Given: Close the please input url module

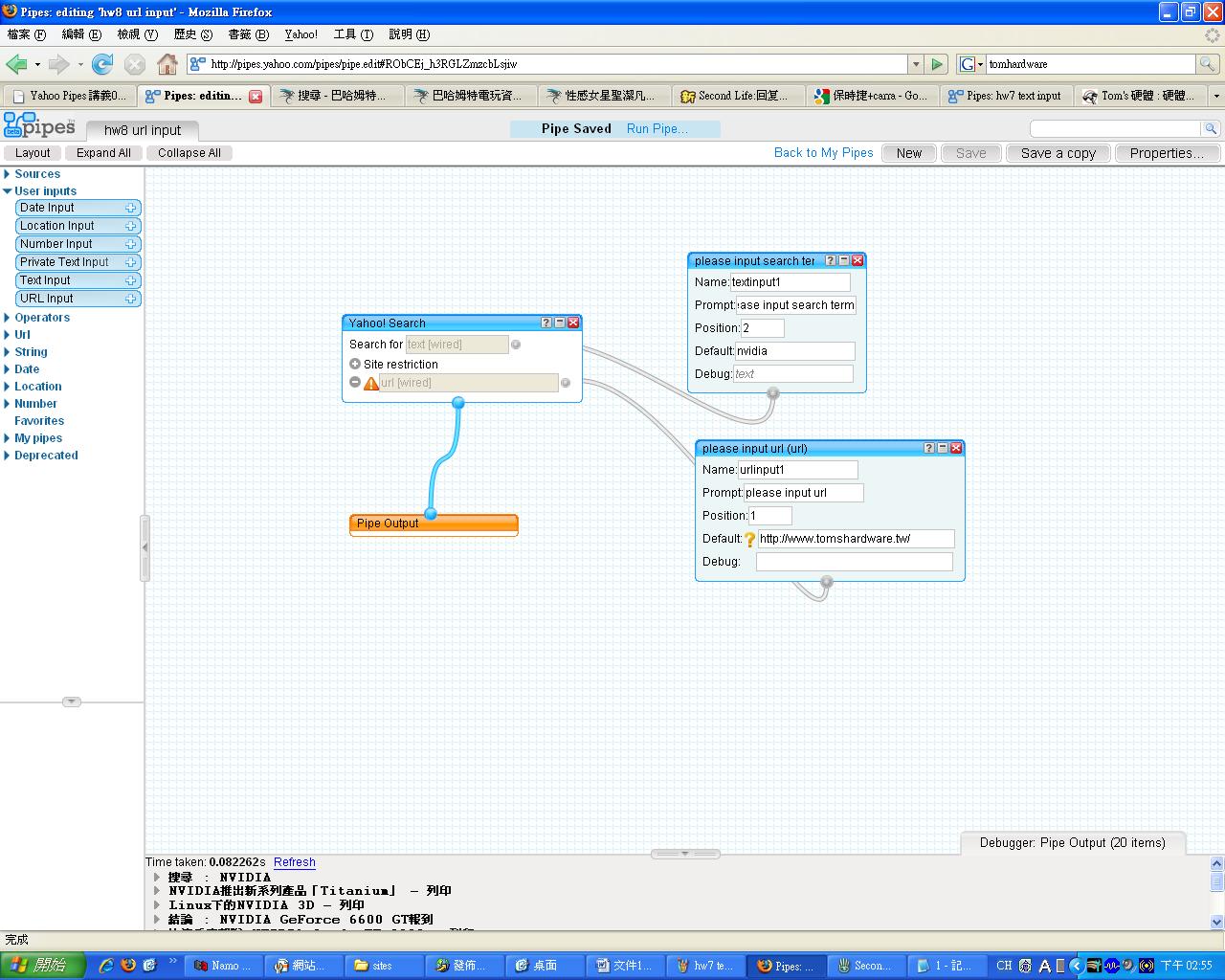Looking at the screenshot, I should (956, 448).
